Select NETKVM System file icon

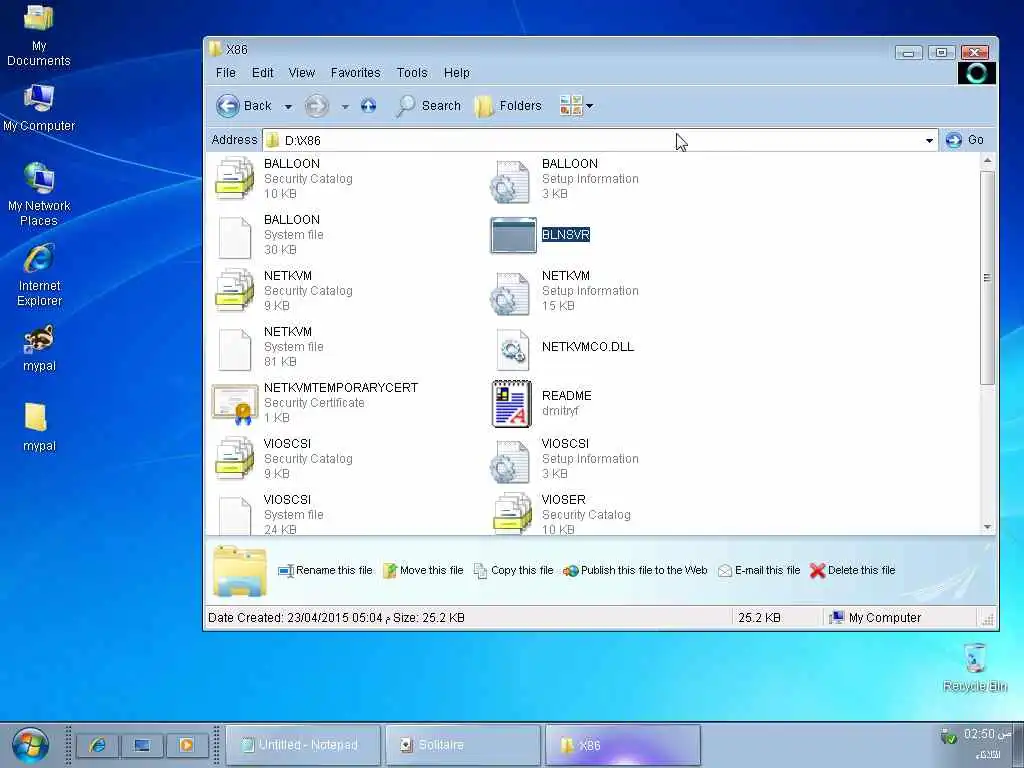234,349
